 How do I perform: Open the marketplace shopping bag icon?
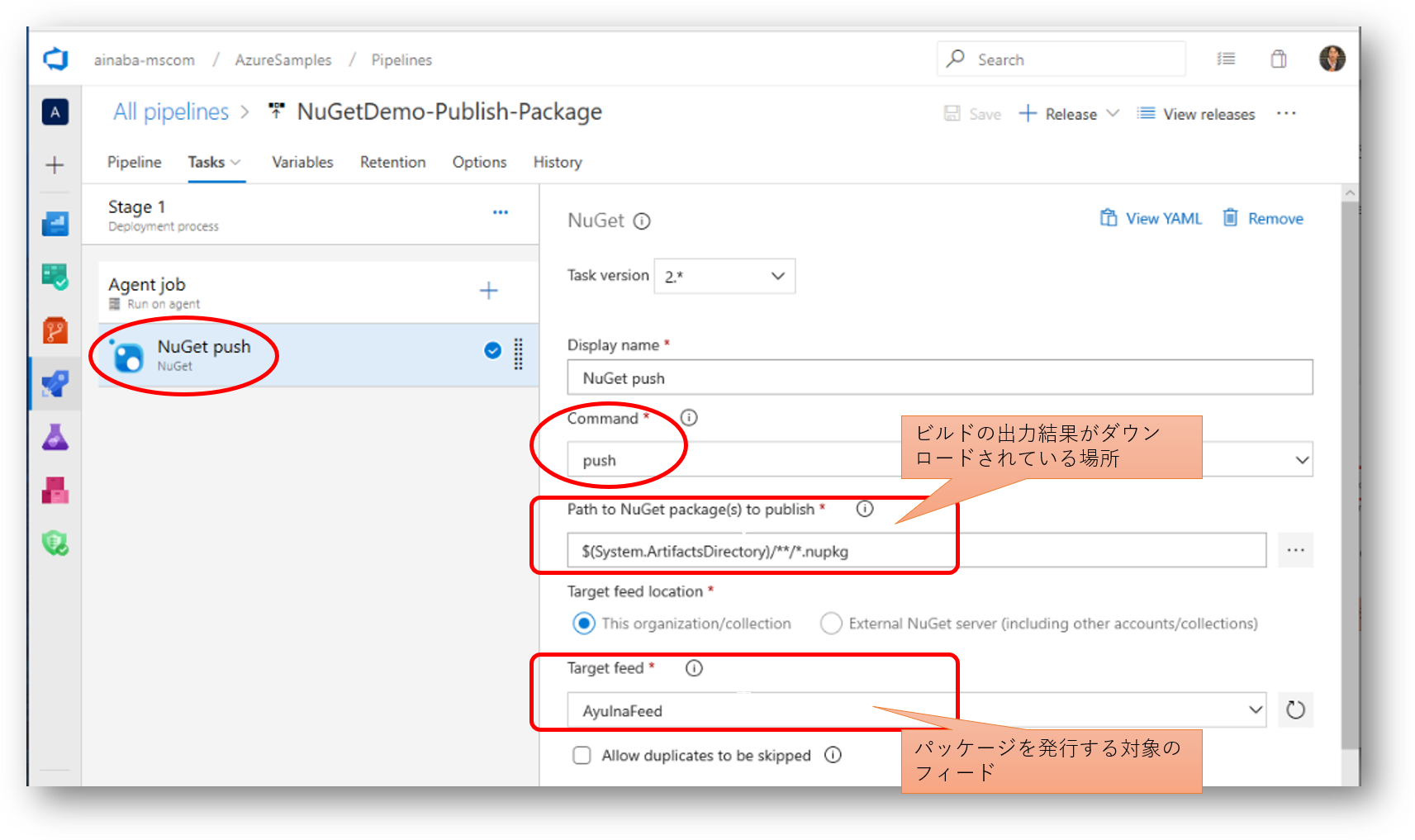pyautogui.click(x=1279, y=59)
